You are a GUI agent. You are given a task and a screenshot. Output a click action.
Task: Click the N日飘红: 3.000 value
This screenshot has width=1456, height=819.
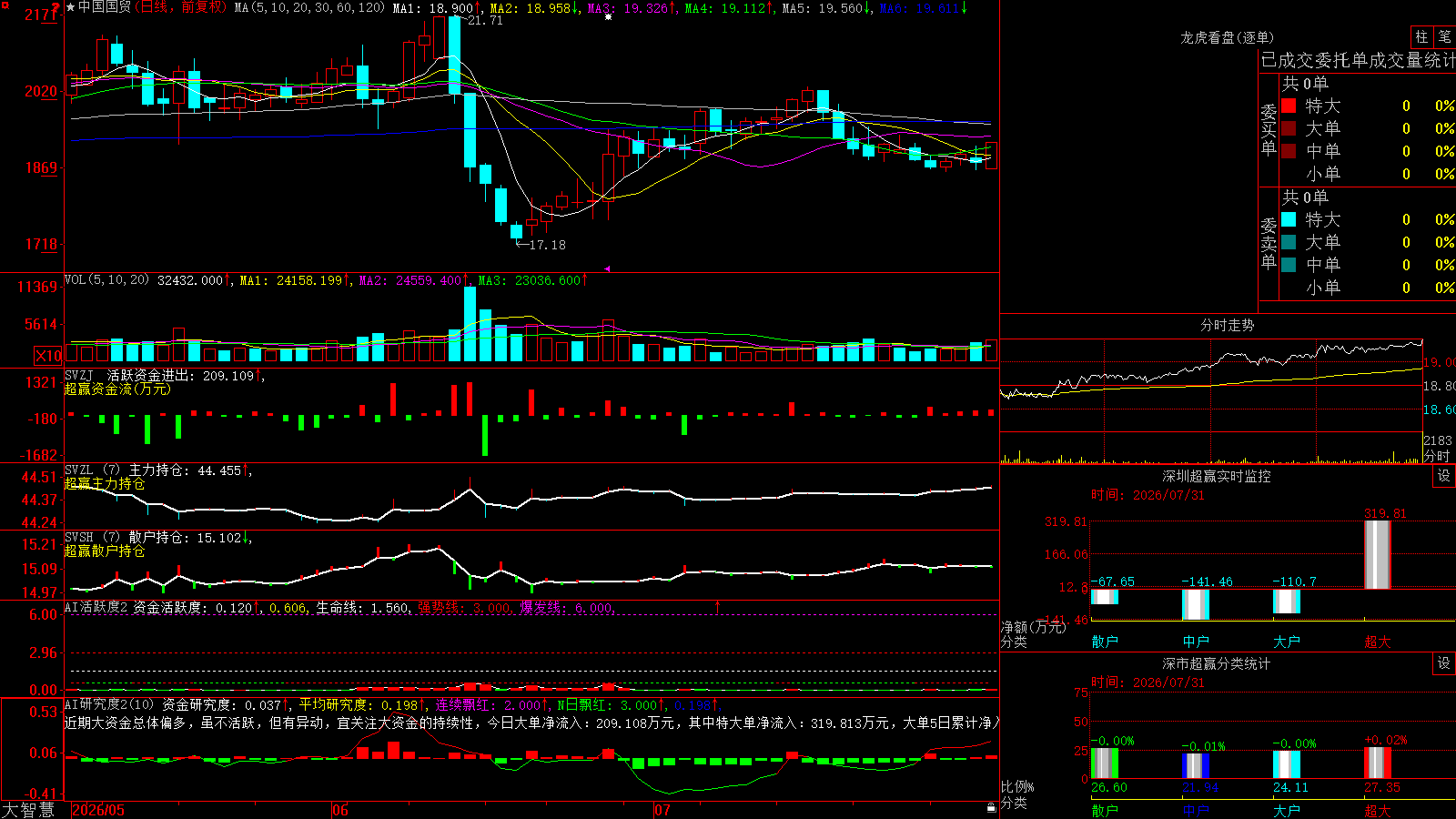point(608,704)
